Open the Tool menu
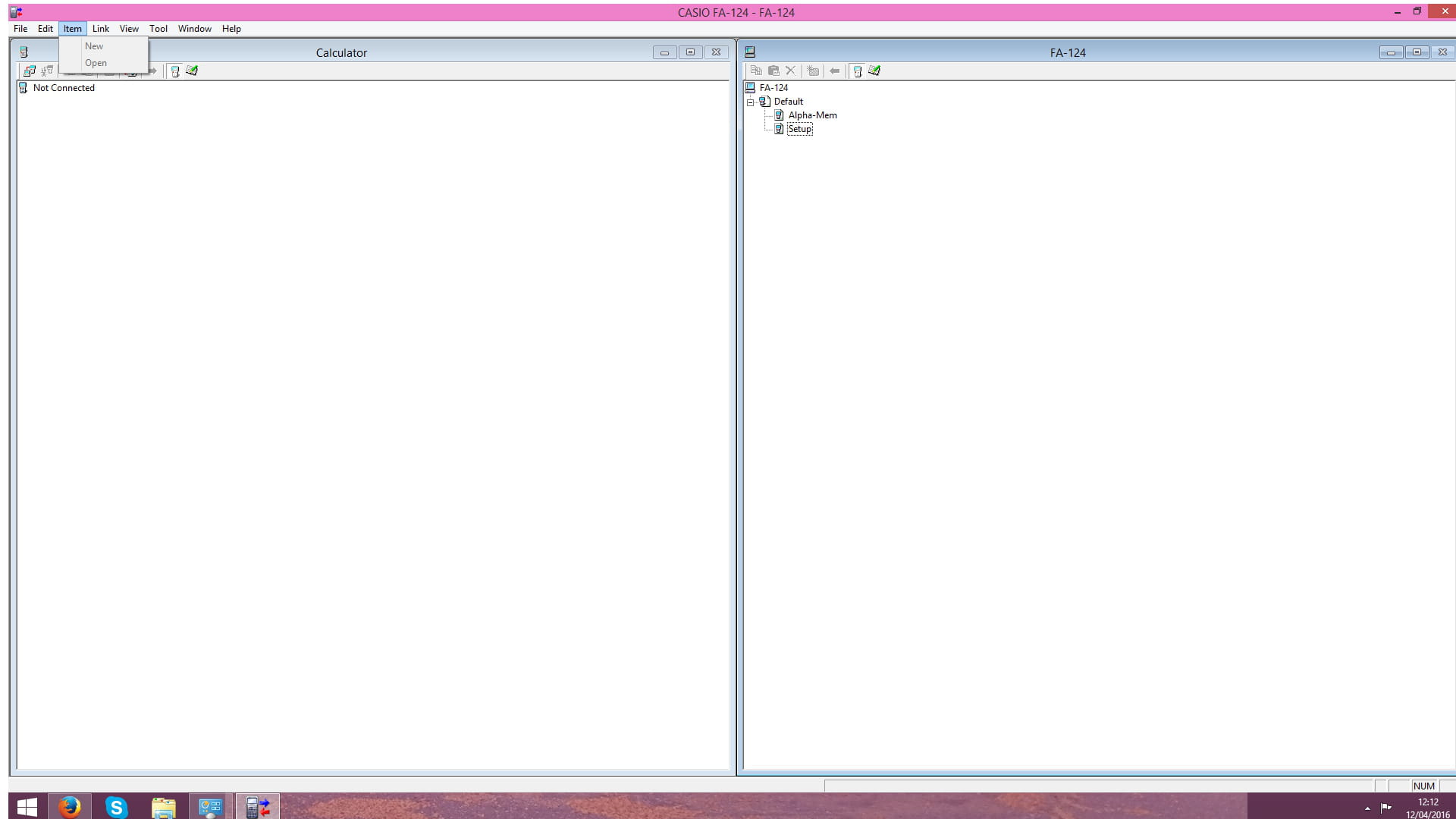This screenshot has height=819, width=1456. (158, 29)
